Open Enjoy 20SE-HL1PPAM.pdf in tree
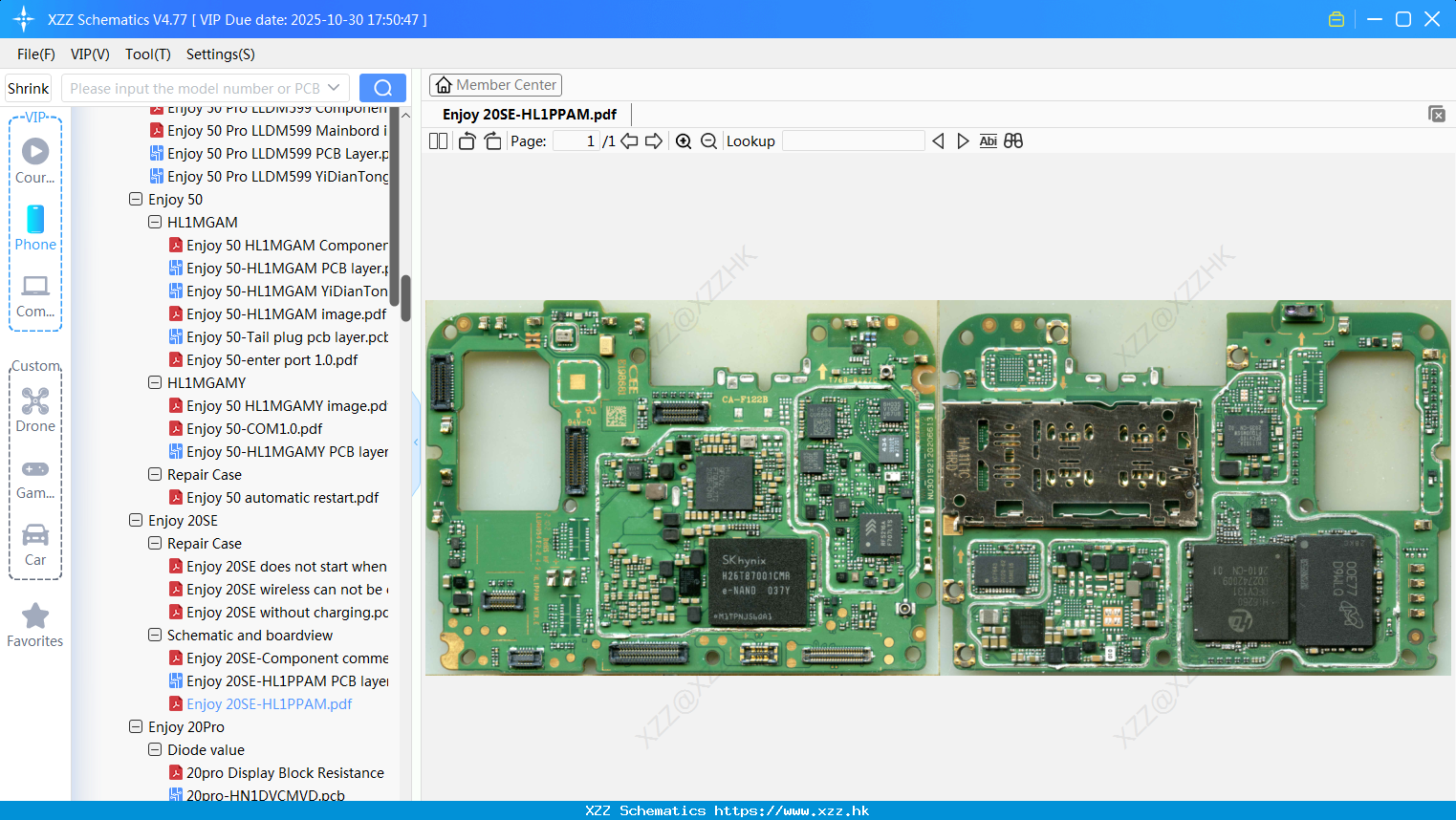1456x820 pixels. point(260,704)
